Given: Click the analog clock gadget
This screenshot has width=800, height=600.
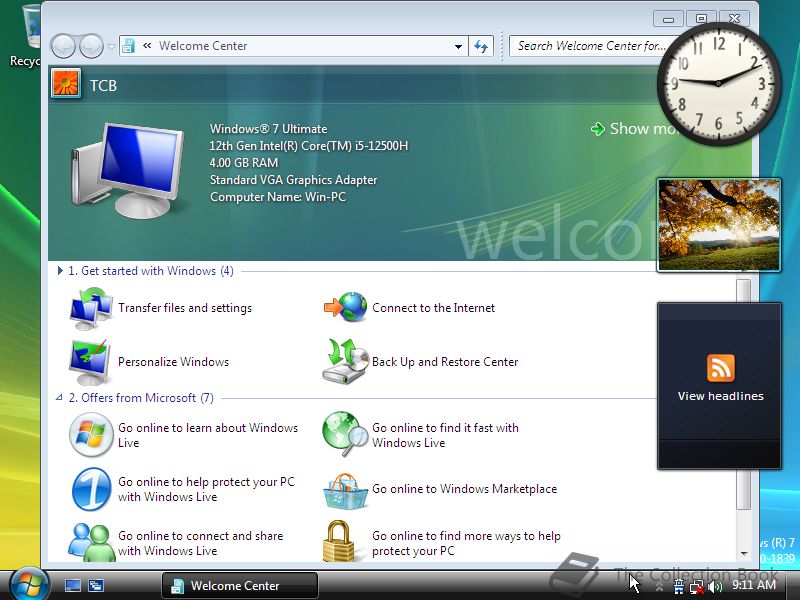Looking at the screenshot, I should [718, 83].
